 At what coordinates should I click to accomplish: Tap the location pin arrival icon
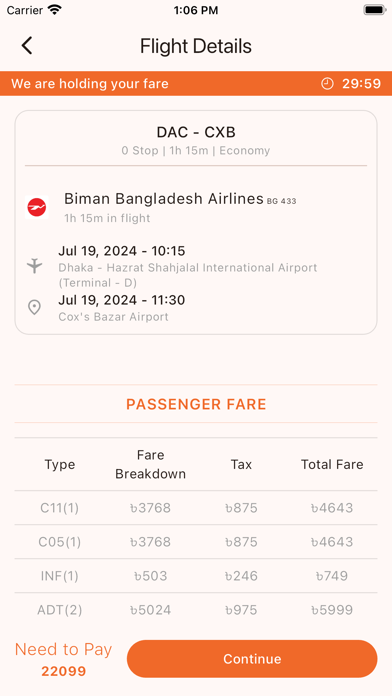tap(34, 307)
